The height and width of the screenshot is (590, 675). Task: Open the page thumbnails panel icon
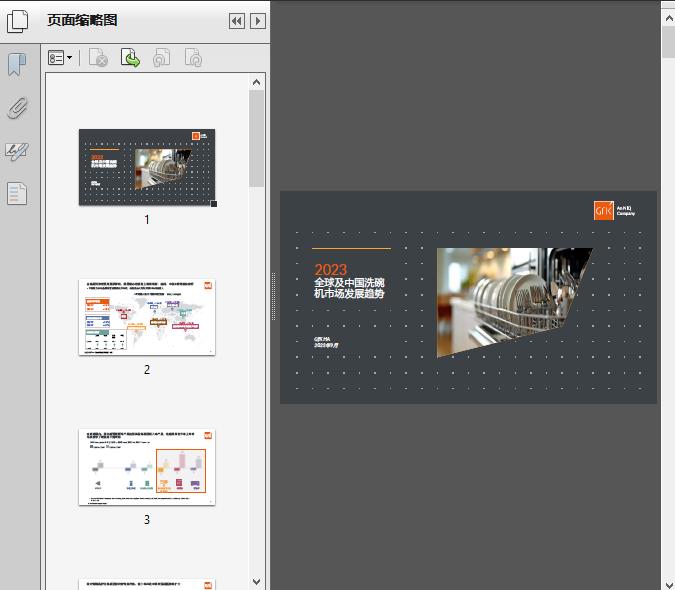[17, 21]
